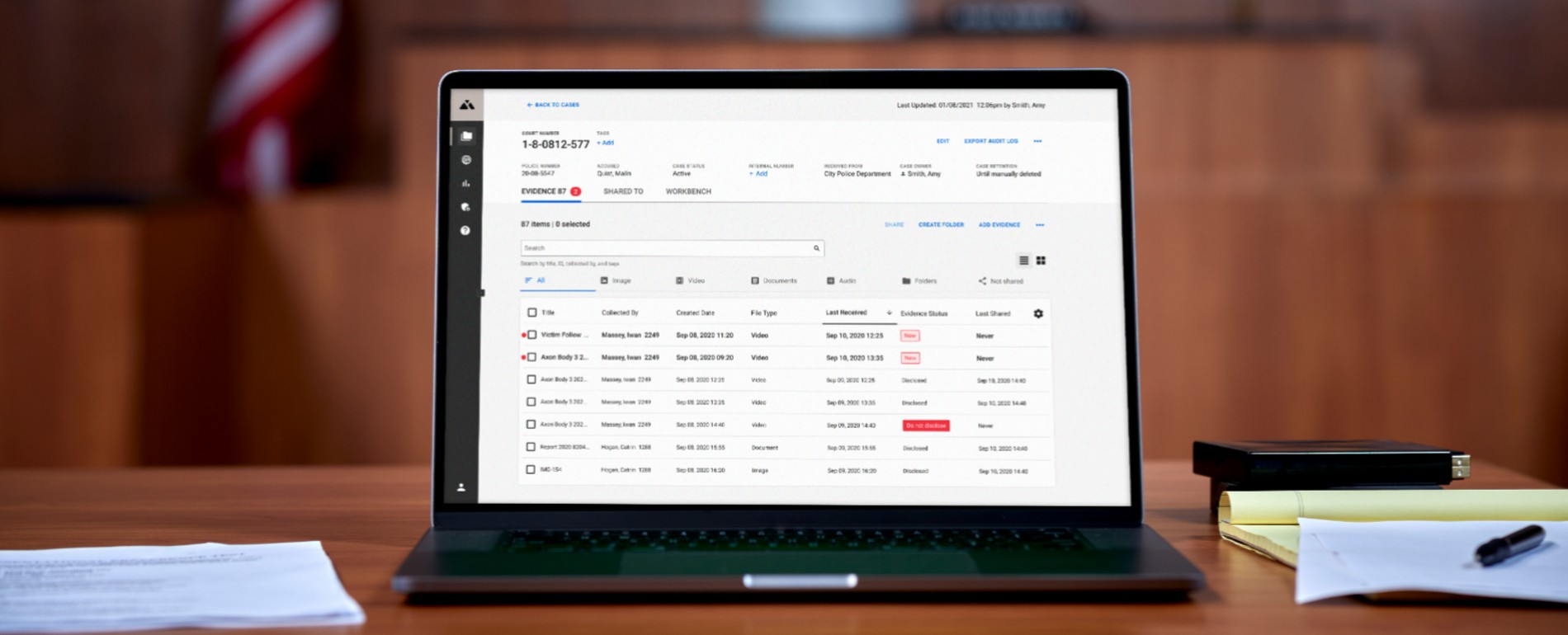This screenshot has width=1568, height=635.
Task: Open table column settings gear icon
Action: pos(1038,313)
